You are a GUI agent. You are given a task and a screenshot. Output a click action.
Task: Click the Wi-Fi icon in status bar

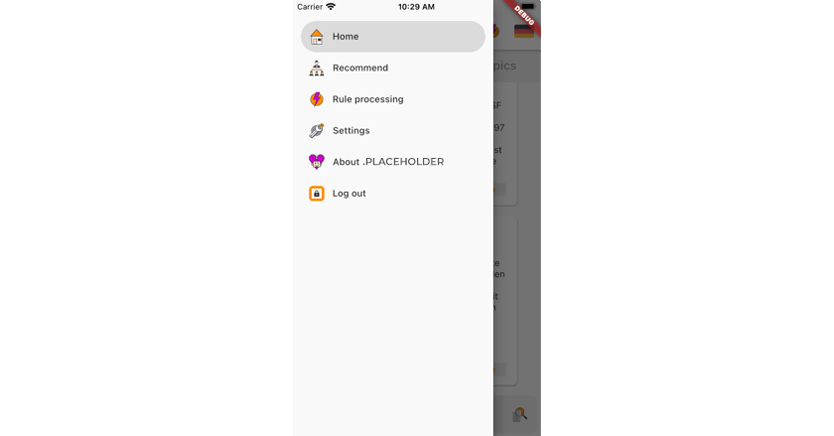click(331, 7)
